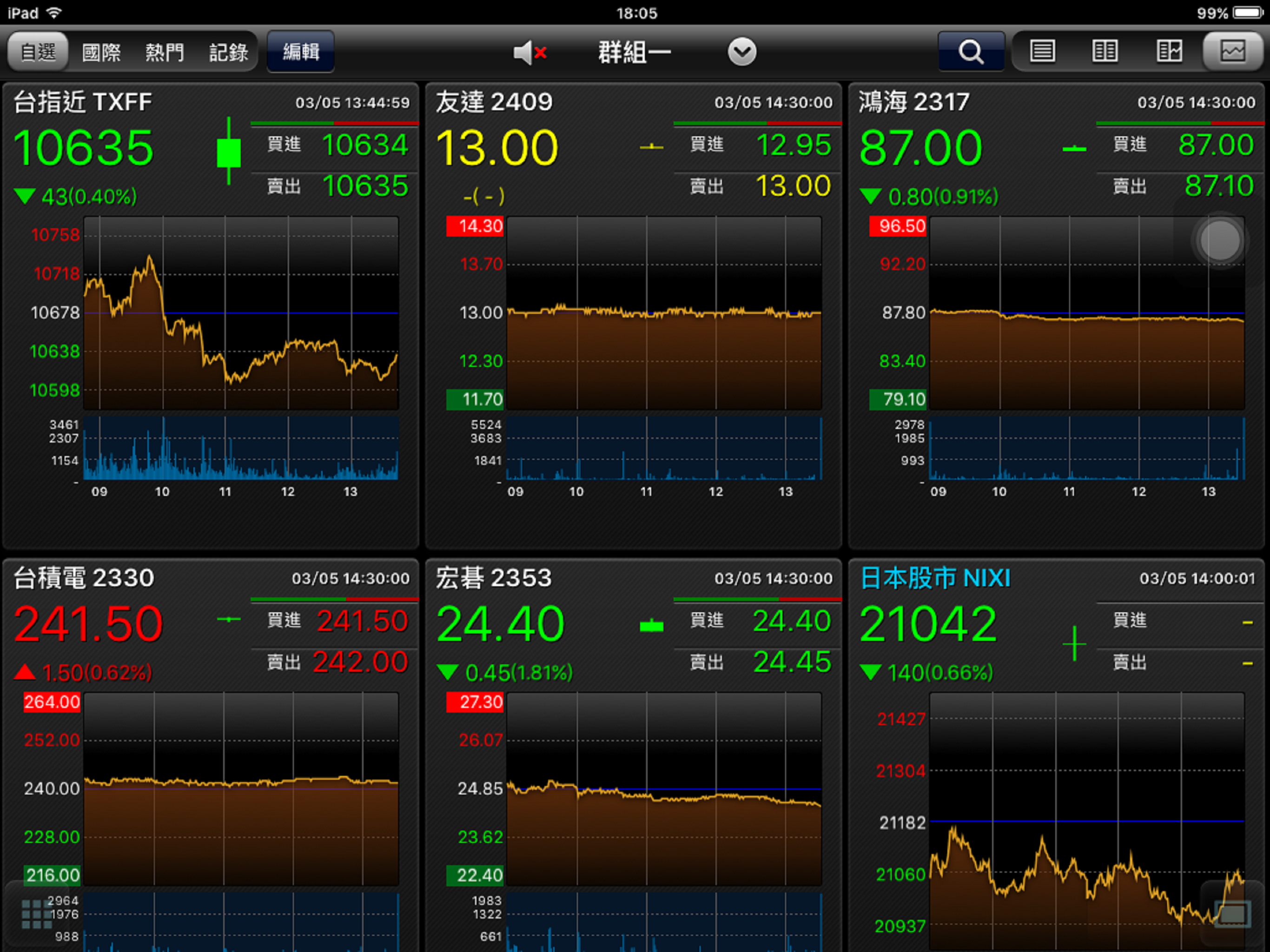Tap the TXFF timestamp 03/05 13:44:59
Screen dimensions: 1270x952
352,103
